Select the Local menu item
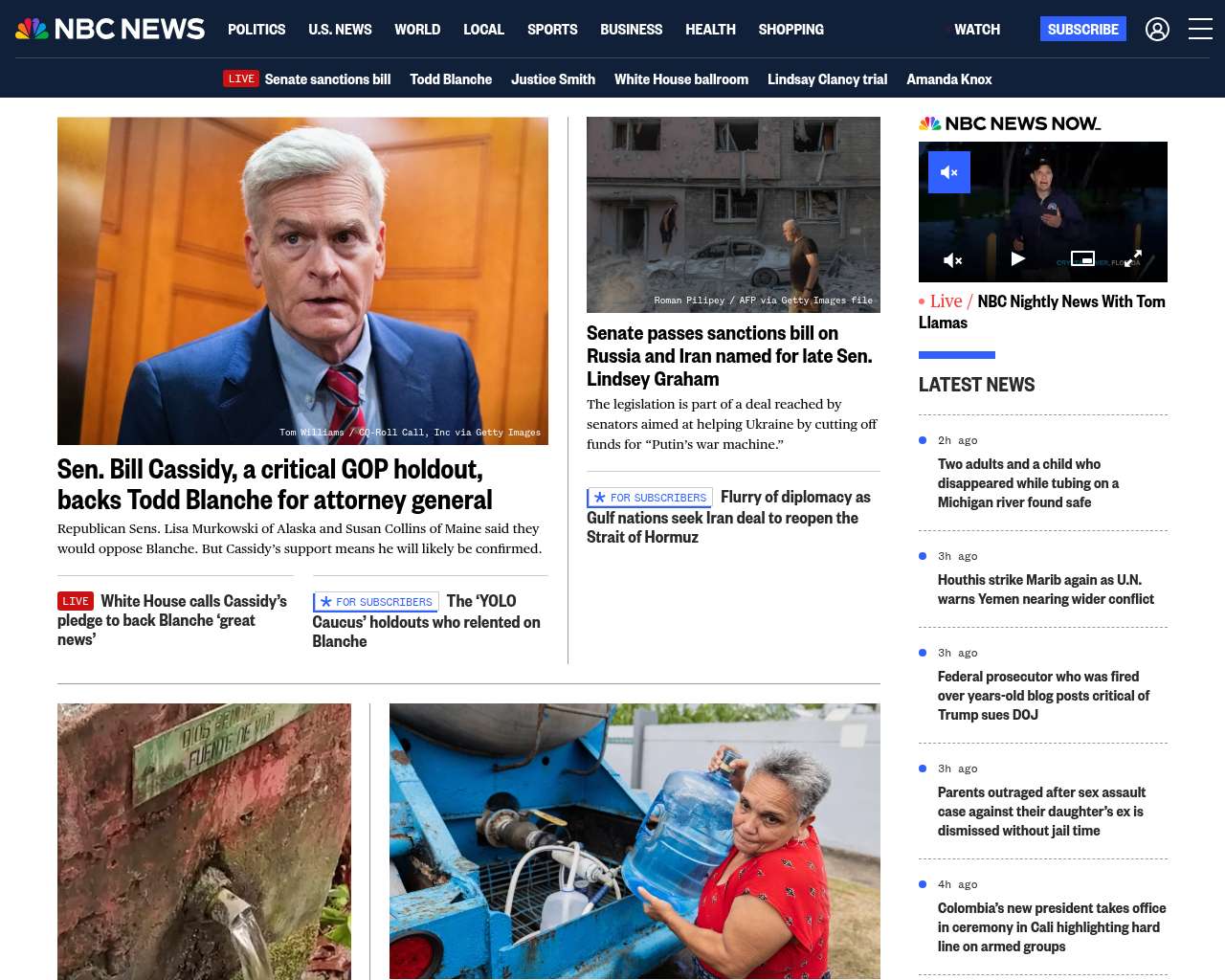 coord(483,30)
